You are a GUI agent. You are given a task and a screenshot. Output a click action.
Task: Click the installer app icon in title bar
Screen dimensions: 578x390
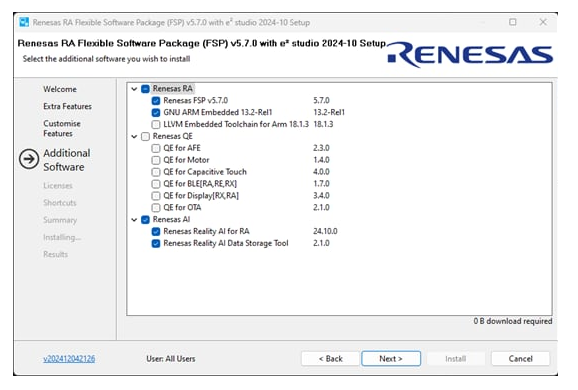click(x=24, y=22)
